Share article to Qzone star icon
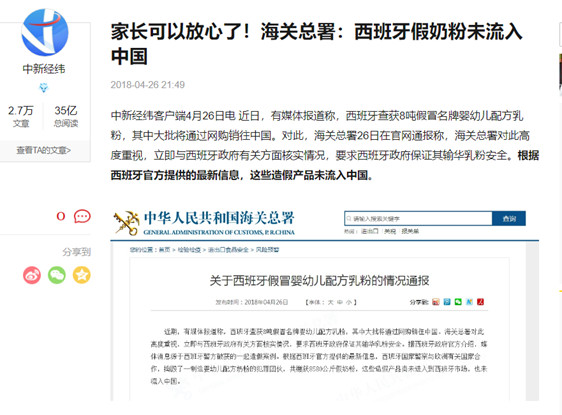This screenshot has width=562, height=415. (x=82, y=275)
